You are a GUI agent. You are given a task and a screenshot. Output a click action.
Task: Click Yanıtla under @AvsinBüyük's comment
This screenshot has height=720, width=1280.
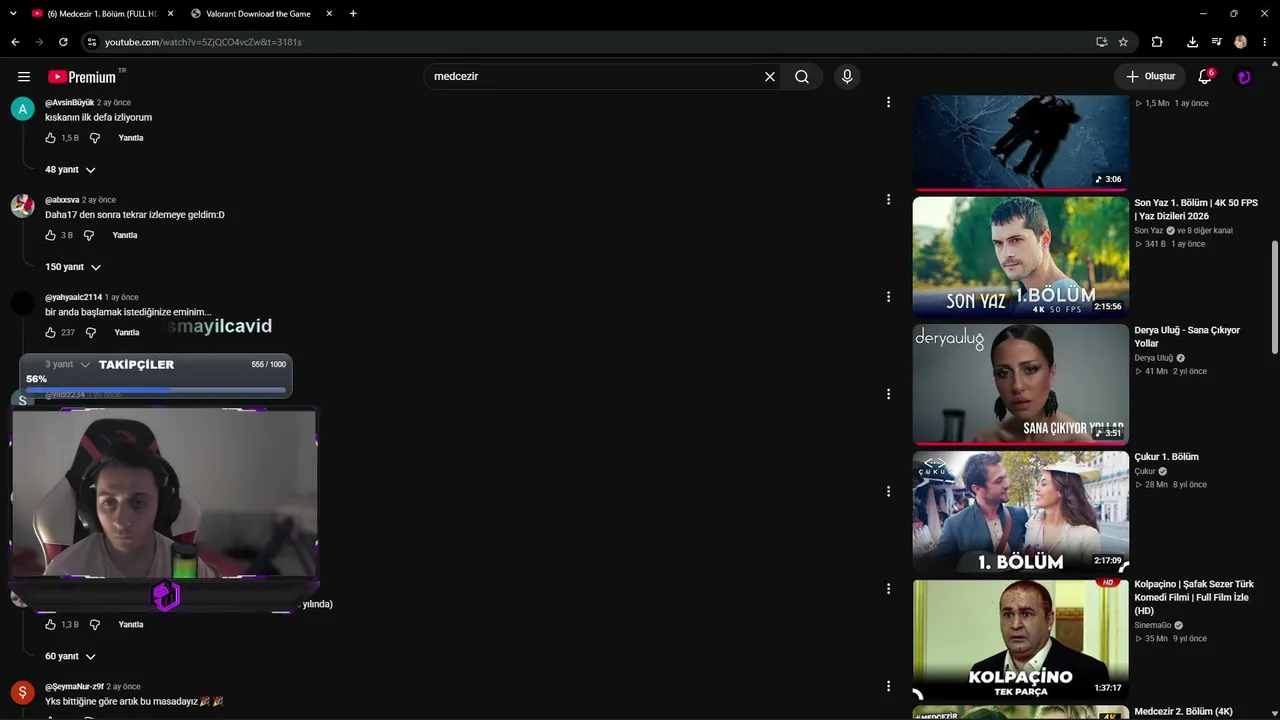131,138
